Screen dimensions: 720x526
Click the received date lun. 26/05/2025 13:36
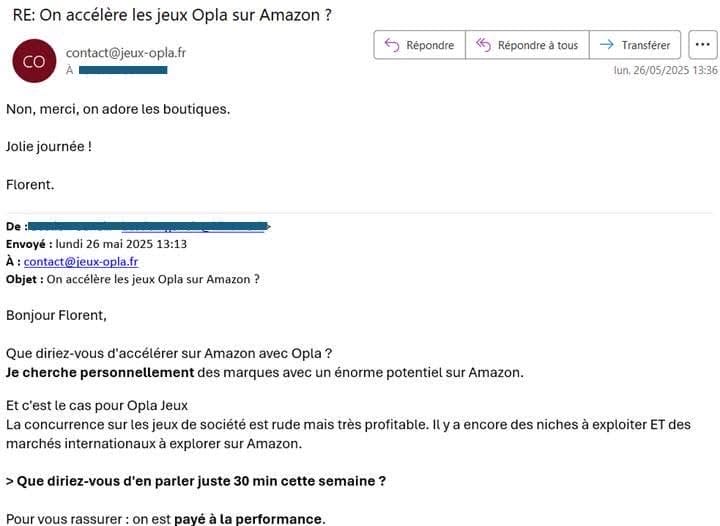click(x=665, y=71)
